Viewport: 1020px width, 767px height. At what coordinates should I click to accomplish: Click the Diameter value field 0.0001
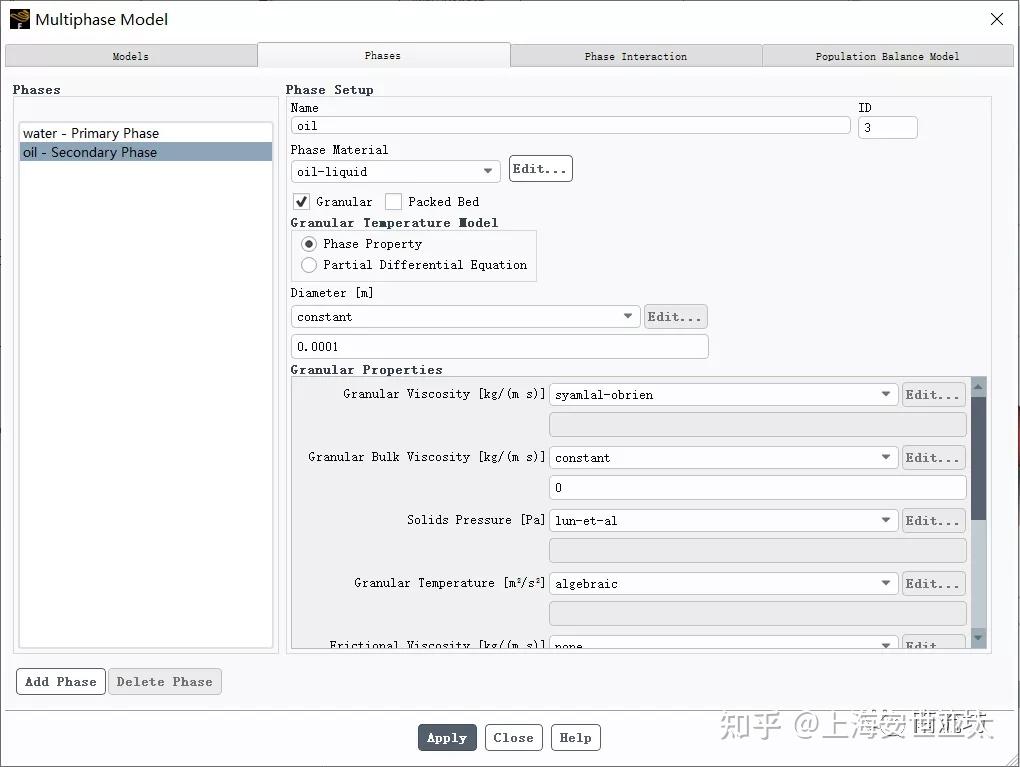coord(500,347)
